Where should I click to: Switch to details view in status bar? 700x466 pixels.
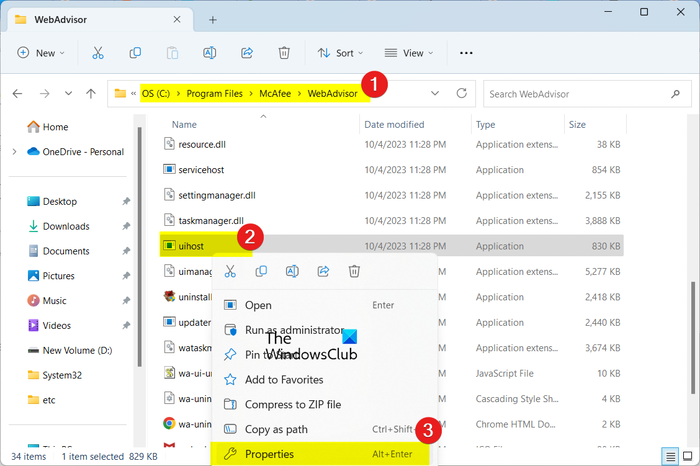coord(669,457)
